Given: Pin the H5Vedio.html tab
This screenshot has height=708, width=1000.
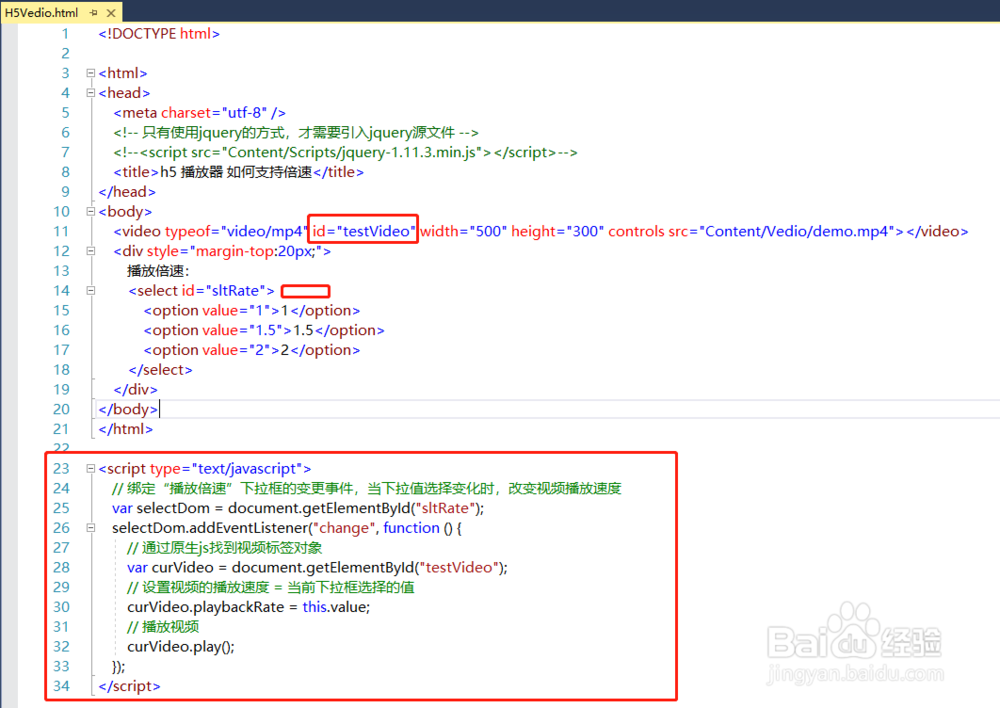Looking at the screenshot, I should (x=94, y=12).
